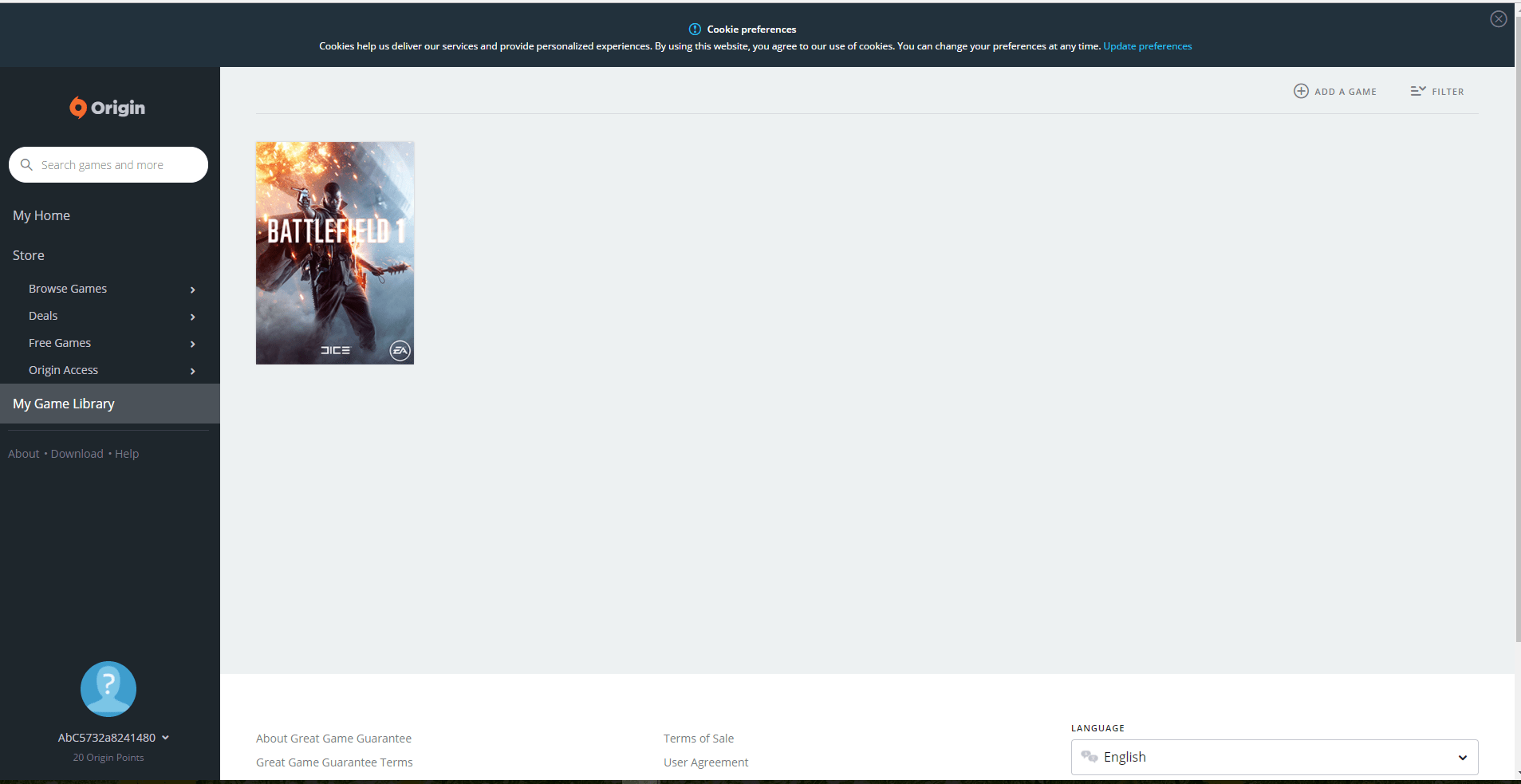This screenshot has height=784, width=1521.
Task: Select Browse Games in sidebar
Action: pyautogui.click(x=68, y=289)
